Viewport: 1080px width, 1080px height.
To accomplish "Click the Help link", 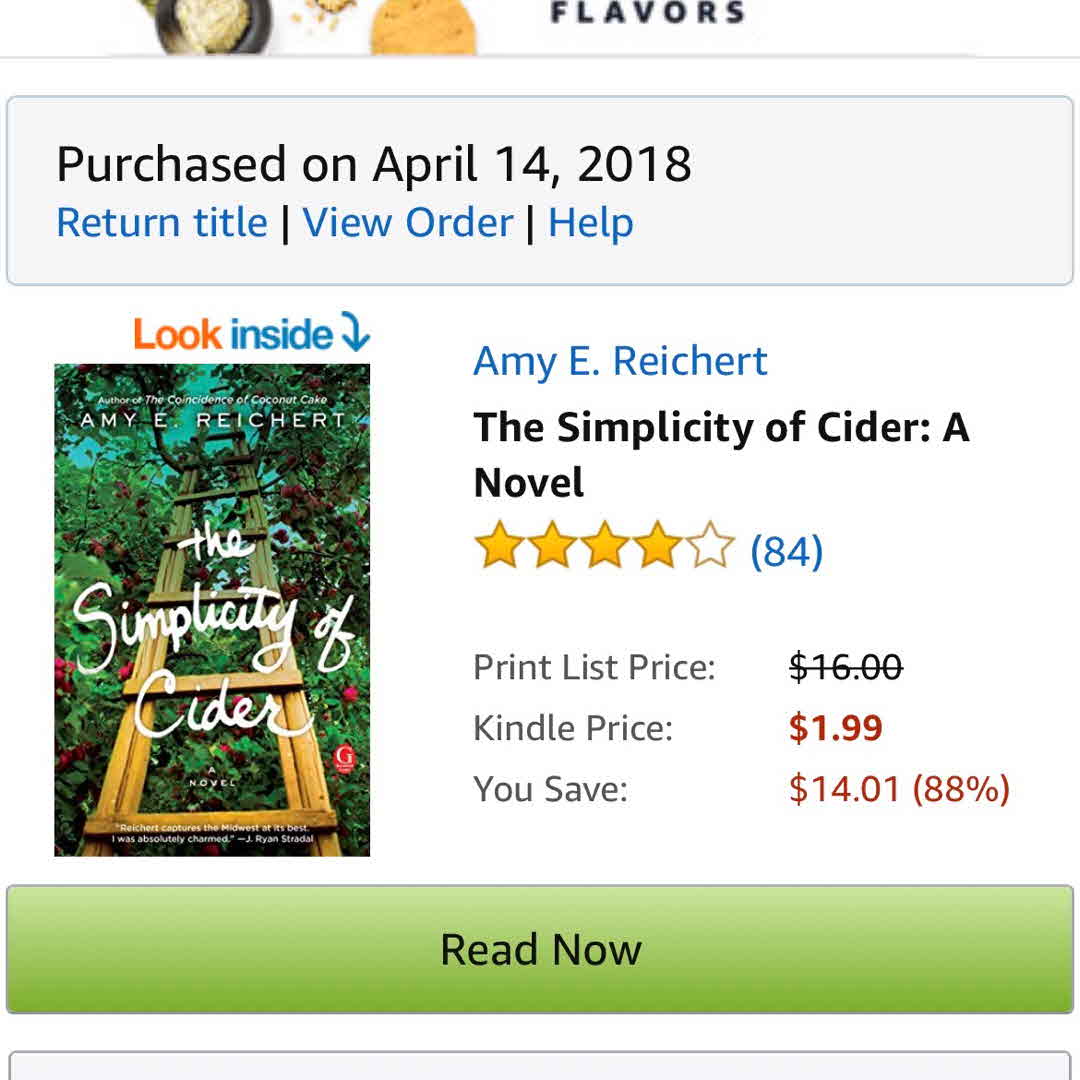I will point(590,222).
